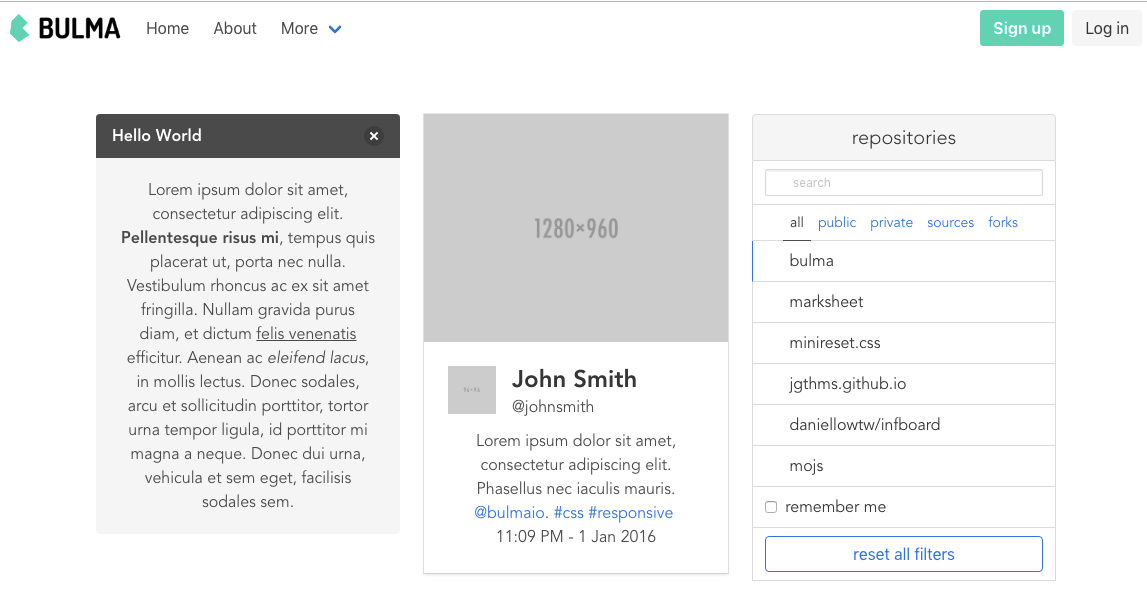Switch to the public filter tab

(837, 223)
